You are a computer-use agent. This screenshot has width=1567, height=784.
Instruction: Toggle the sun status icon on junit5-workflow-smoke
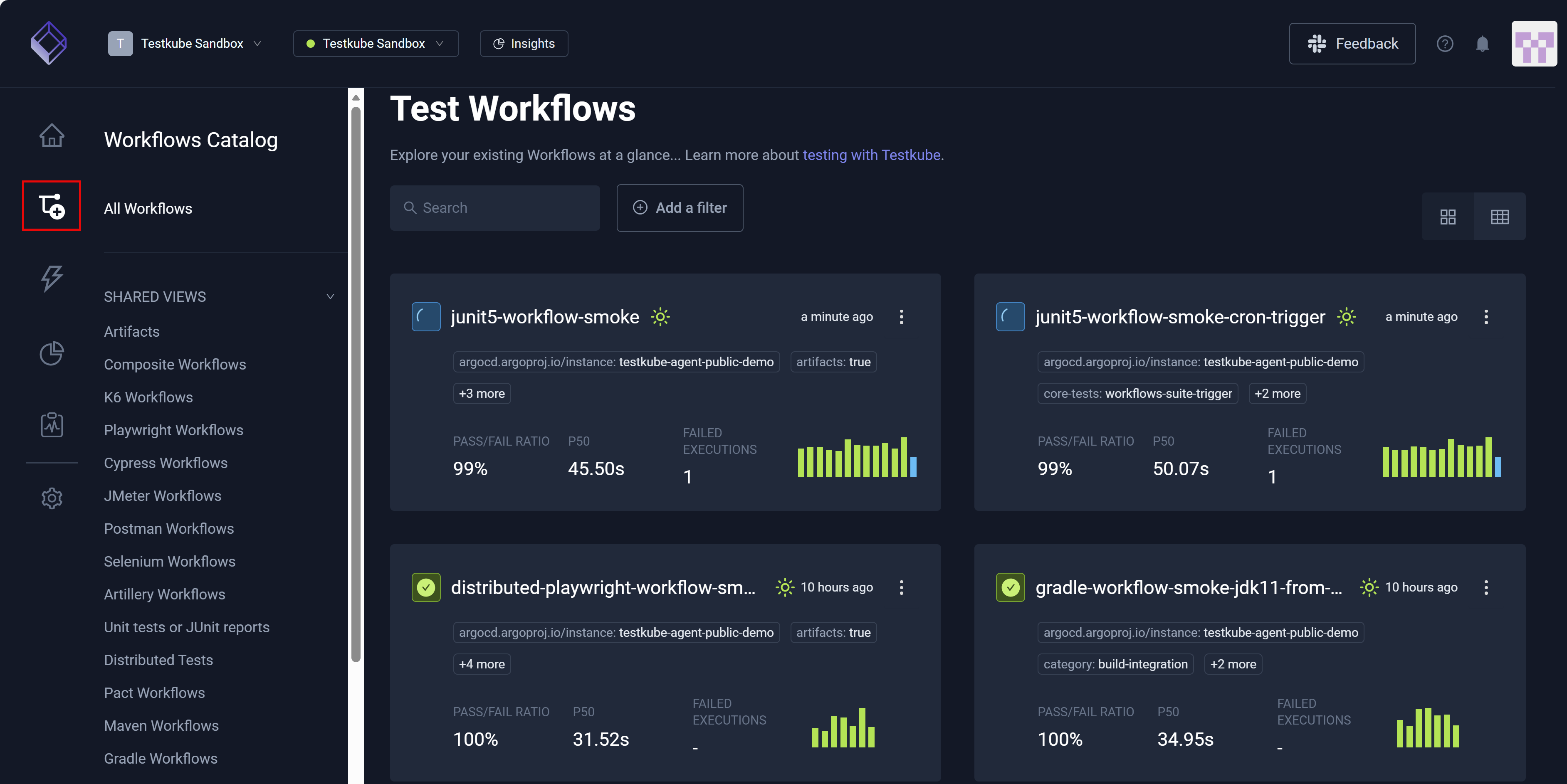click(x=660, y=316)
